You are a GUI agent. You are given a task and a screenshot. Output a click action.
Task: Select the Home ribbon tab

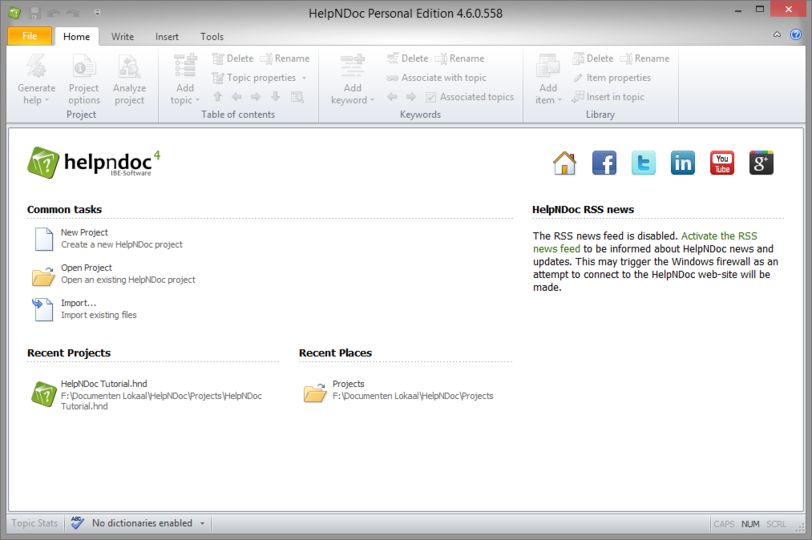[x=76, y=36]
